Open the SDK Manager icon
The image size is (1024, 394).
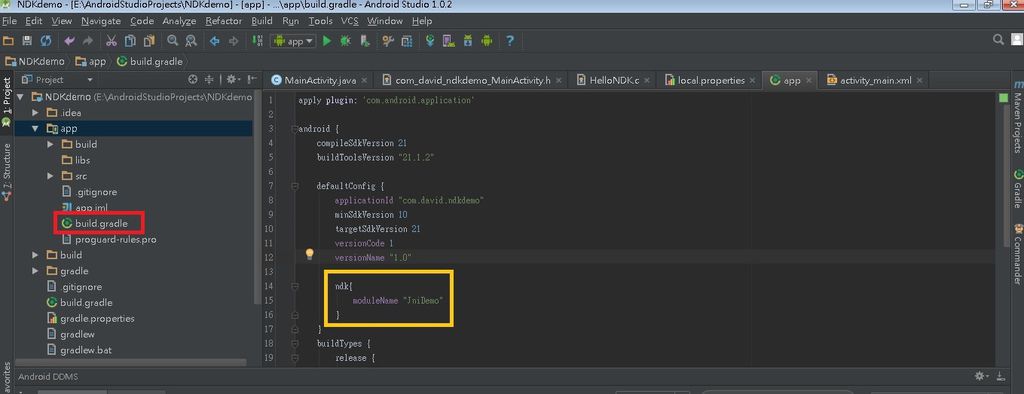click(x=468, y=41)
